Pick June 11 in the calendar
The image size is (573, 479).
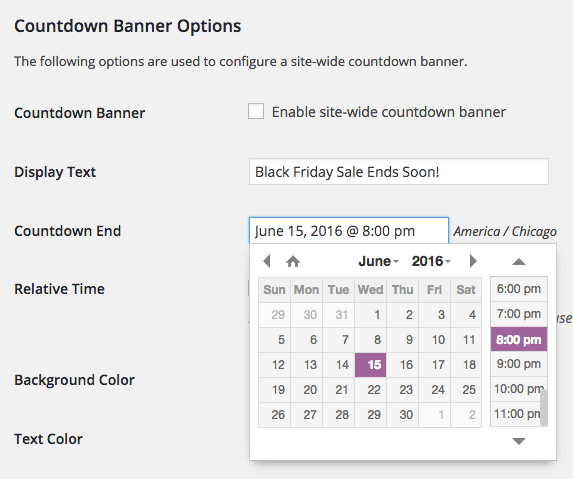click(466, 340)
